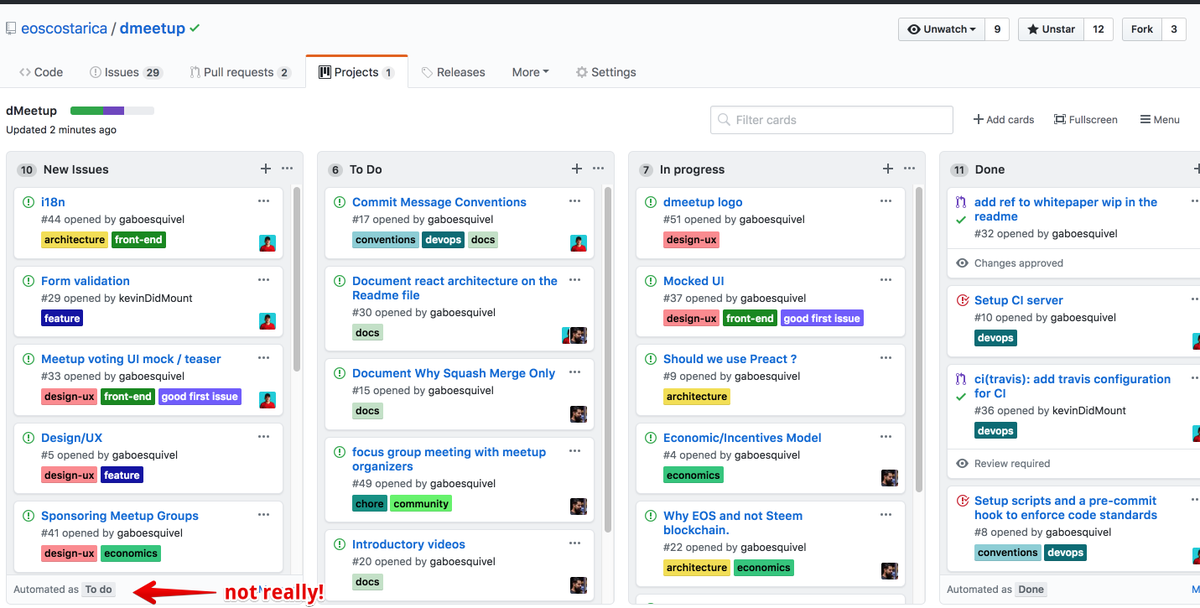This screenshot has height=608, width=1200.
Task: Open the Issues tab
Action: 126,72
